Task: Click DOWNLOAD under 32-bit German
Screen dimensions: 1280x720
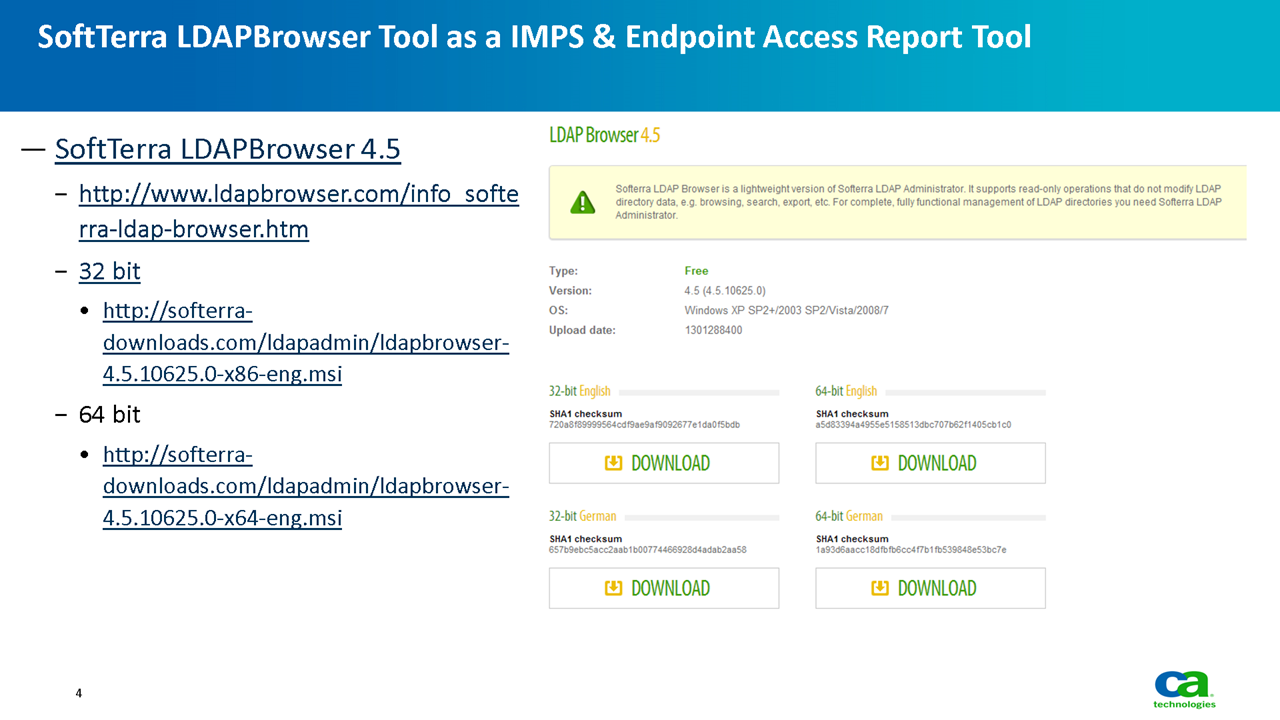Action: pyautogui.click(x=664, y=588)
